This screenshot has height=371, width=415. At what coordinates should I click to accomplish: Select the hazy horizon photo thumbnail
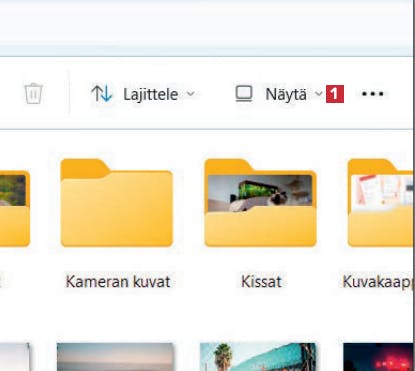tap(115, 357)
